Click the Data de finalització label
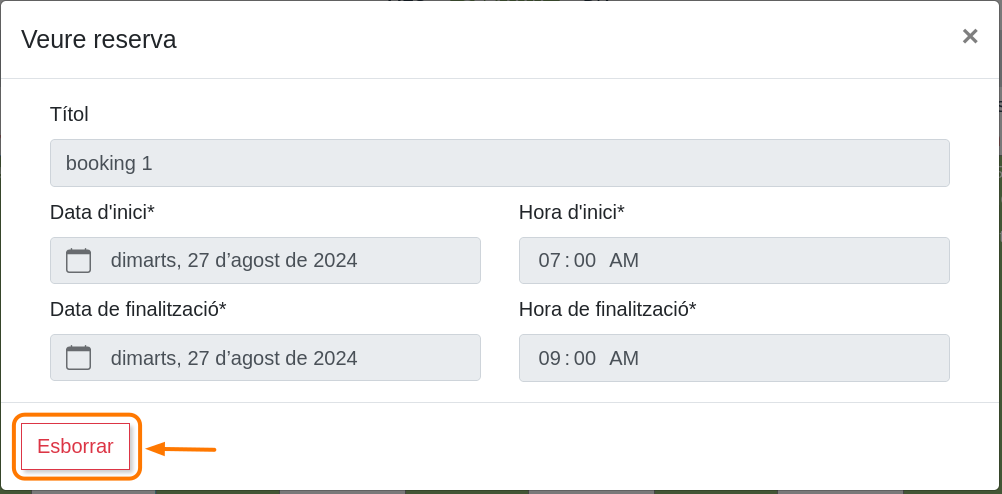 pyautogui.click(x=138, y=309)
